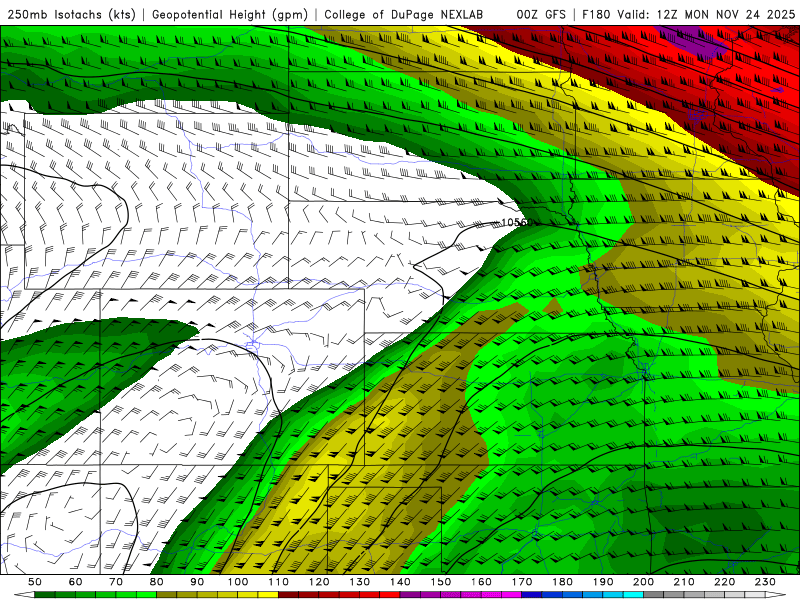Click the 'College of DuPage NEXLAB' header text
This screenshot has width=800, height=600.
tap(404, 14)
